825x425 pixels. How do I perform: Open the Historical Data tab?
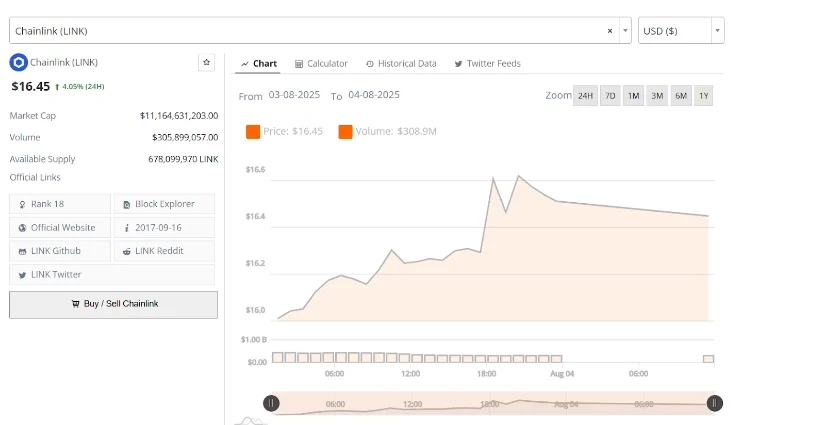(x=401, y=64)
